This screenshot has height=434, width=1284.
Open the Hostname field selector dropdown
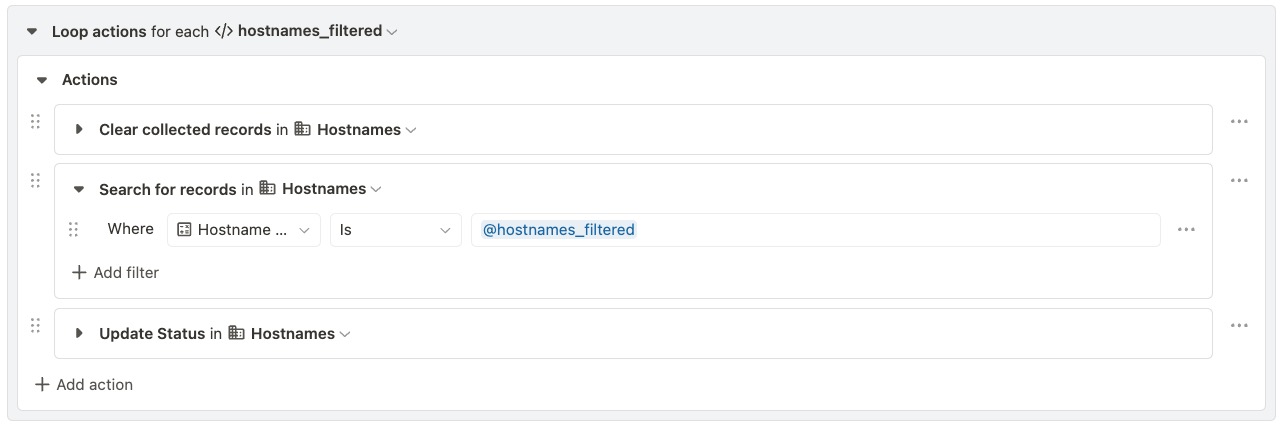click(x=244, y=230)
